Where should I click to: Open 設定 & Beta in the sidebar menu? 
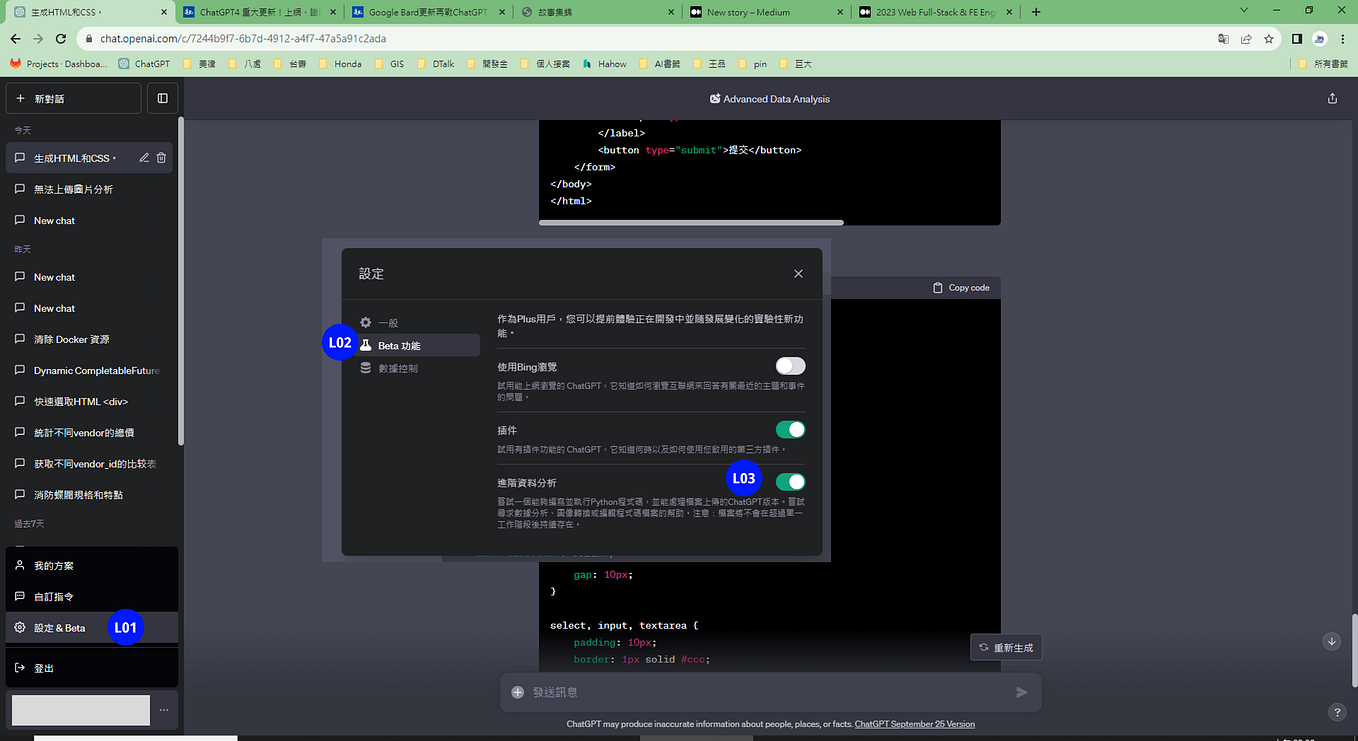click(92, 628)
